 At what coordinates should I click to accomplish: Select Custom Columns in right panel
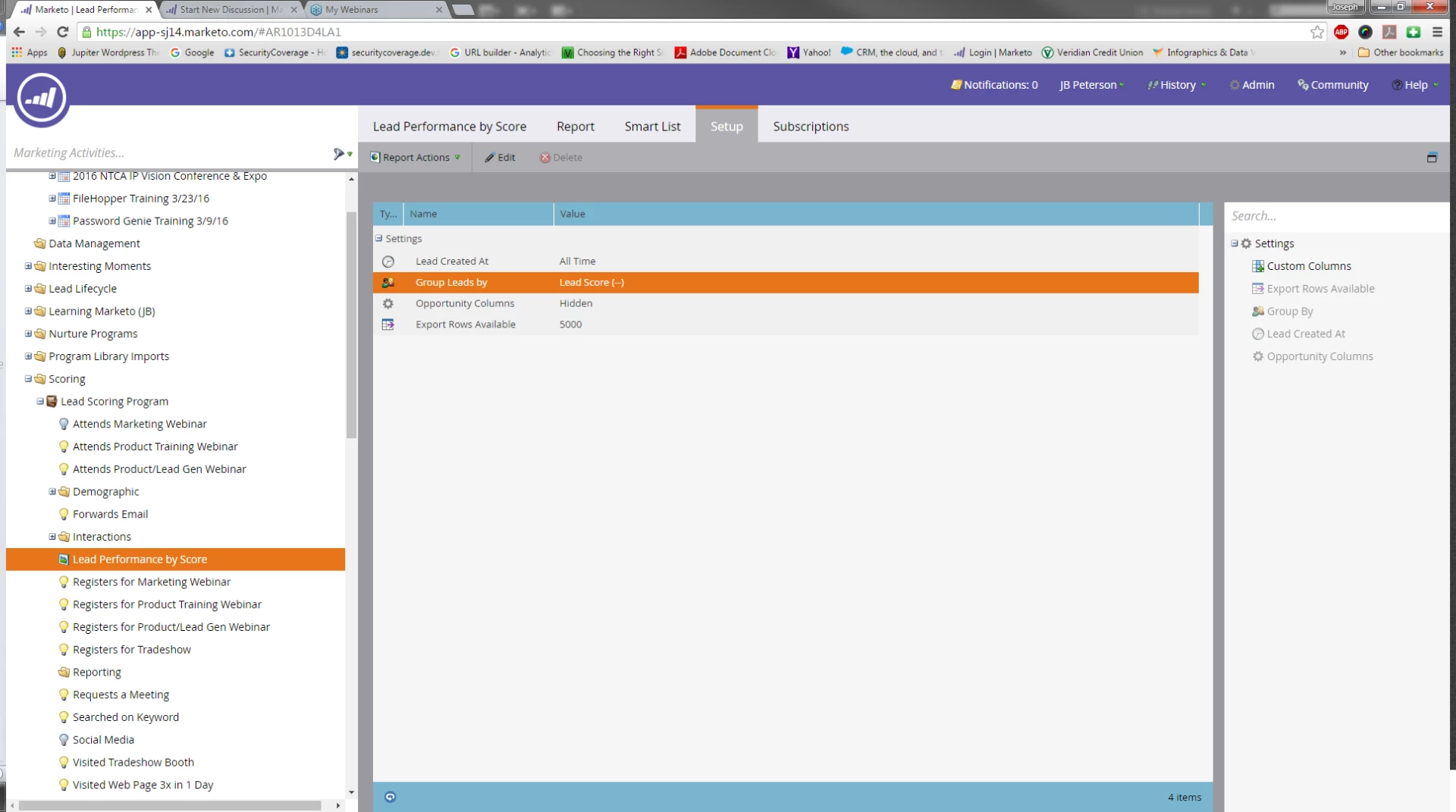tap(1309, 266)
